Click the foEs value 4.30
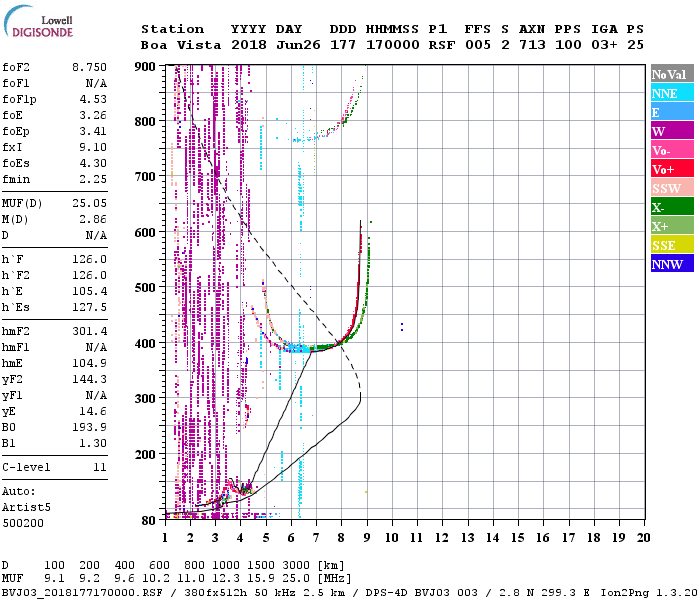 (x=93, y=163)
